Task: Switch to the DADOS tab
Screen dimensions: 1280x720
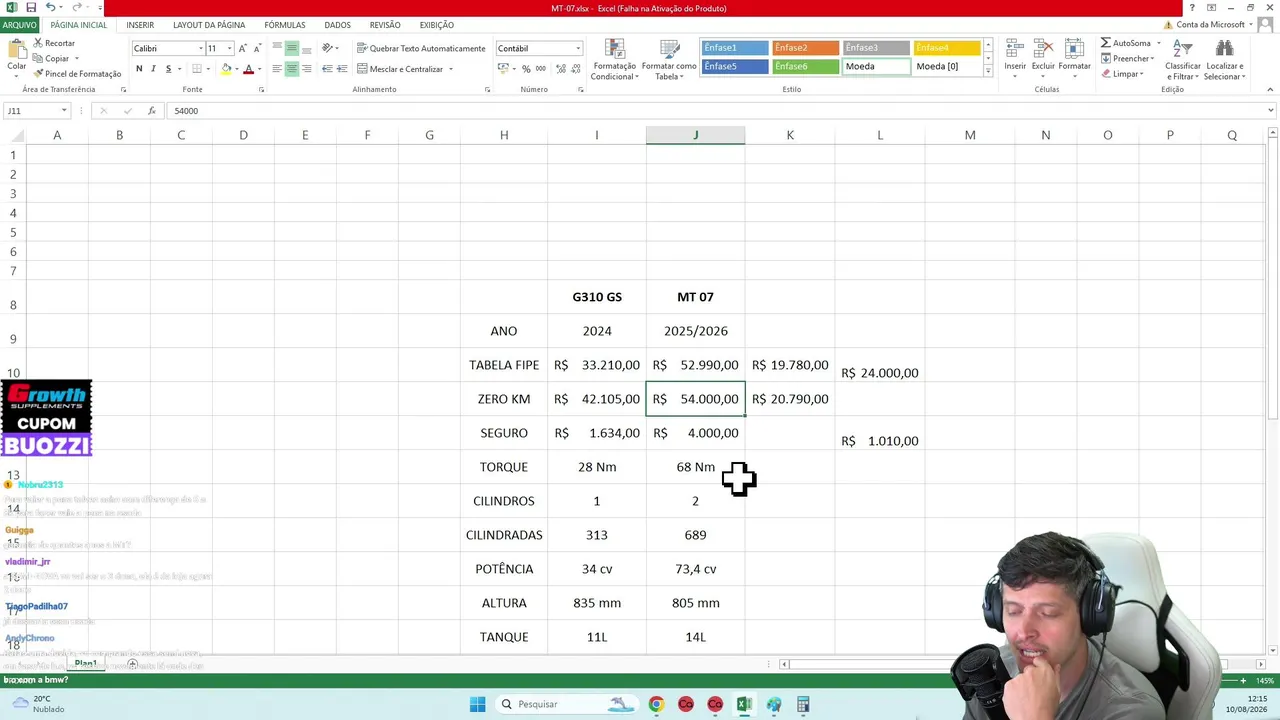Action: point(337,25)
